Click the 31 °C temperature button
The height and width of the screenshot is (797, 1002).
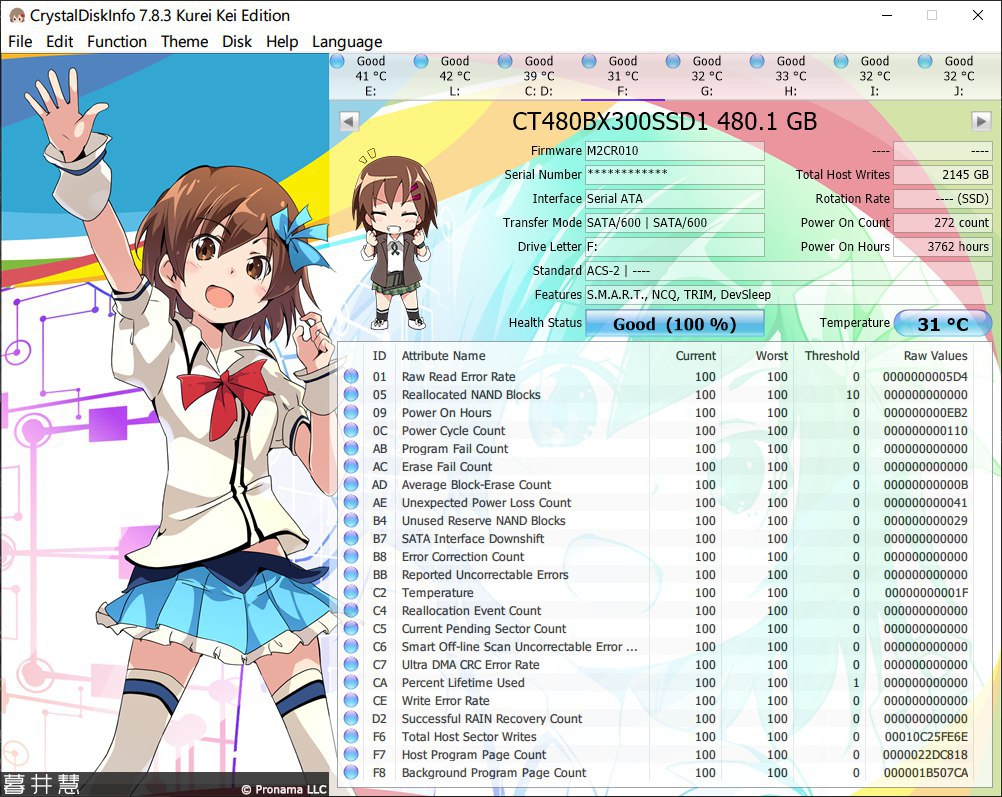pyautogui.click(x=943, y=323)
